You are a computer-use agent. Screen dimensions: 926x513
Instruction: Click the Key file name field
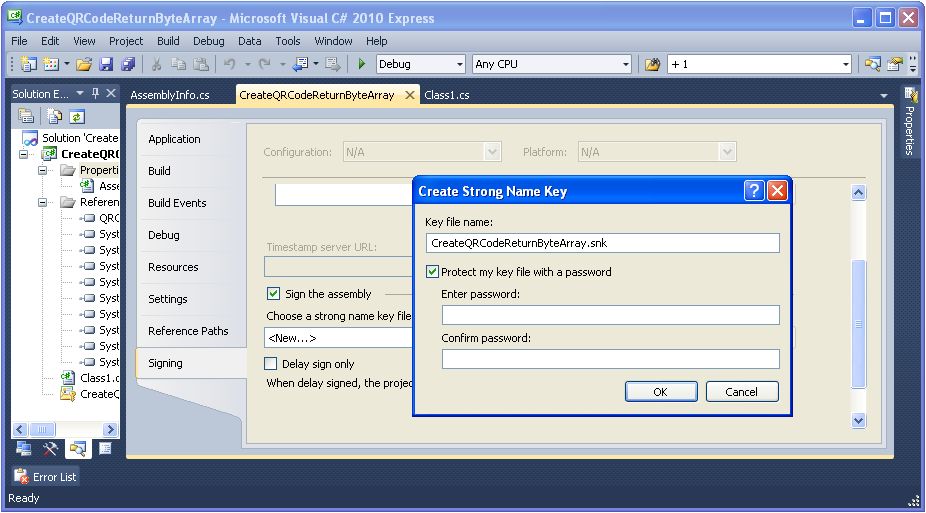pyautogui.click(x=602, y=243)
